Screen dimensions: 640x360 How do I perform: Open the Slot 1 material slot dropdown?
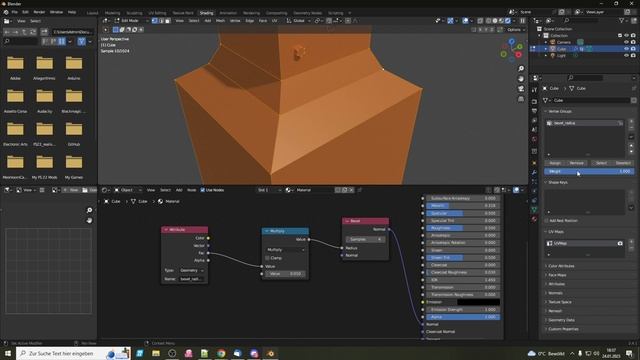tap(269, 190)
